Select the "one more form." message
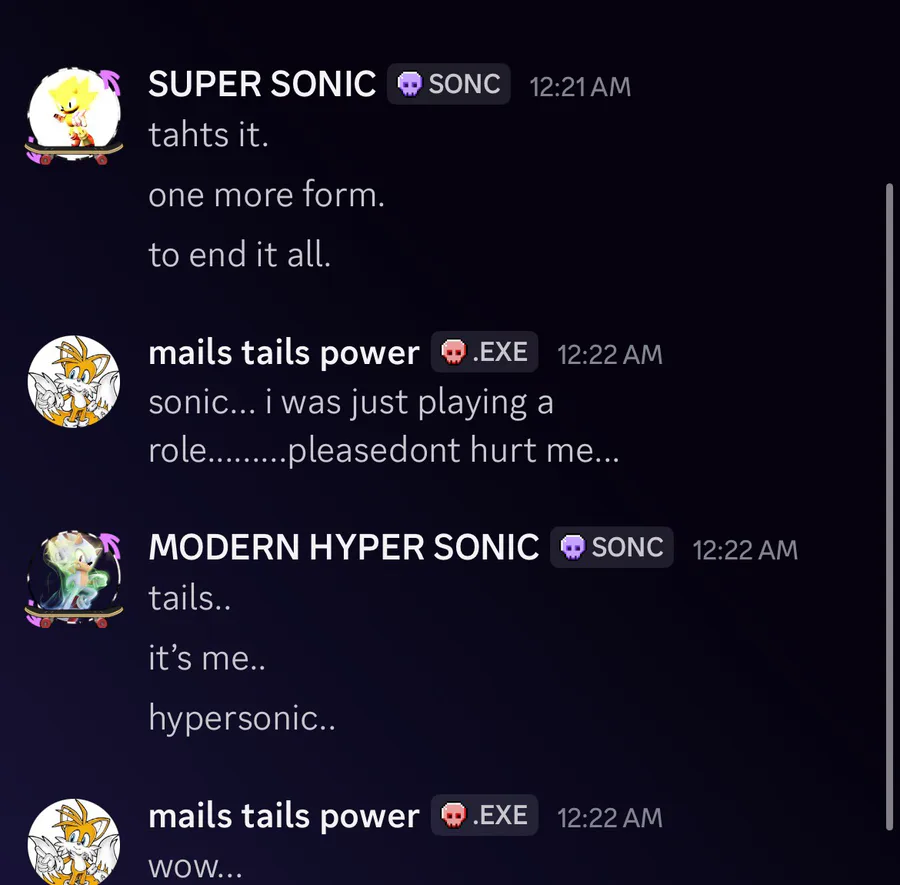The image size is (900, 885). click(x=266, y=195)
